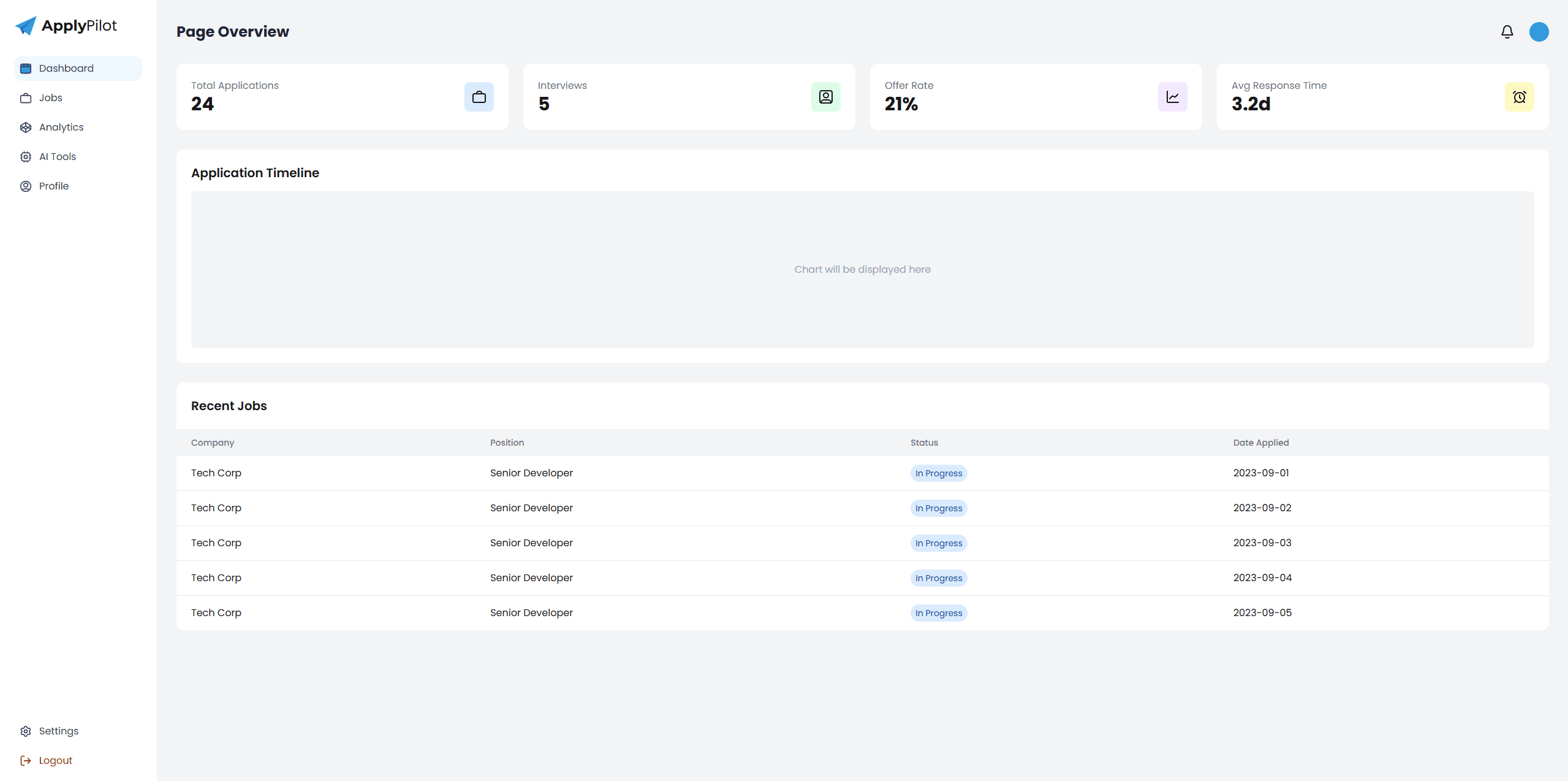Select the Tech Corp row dated 2023-09-03
This screenshot has height=781, width=1568.
[735, 543]
